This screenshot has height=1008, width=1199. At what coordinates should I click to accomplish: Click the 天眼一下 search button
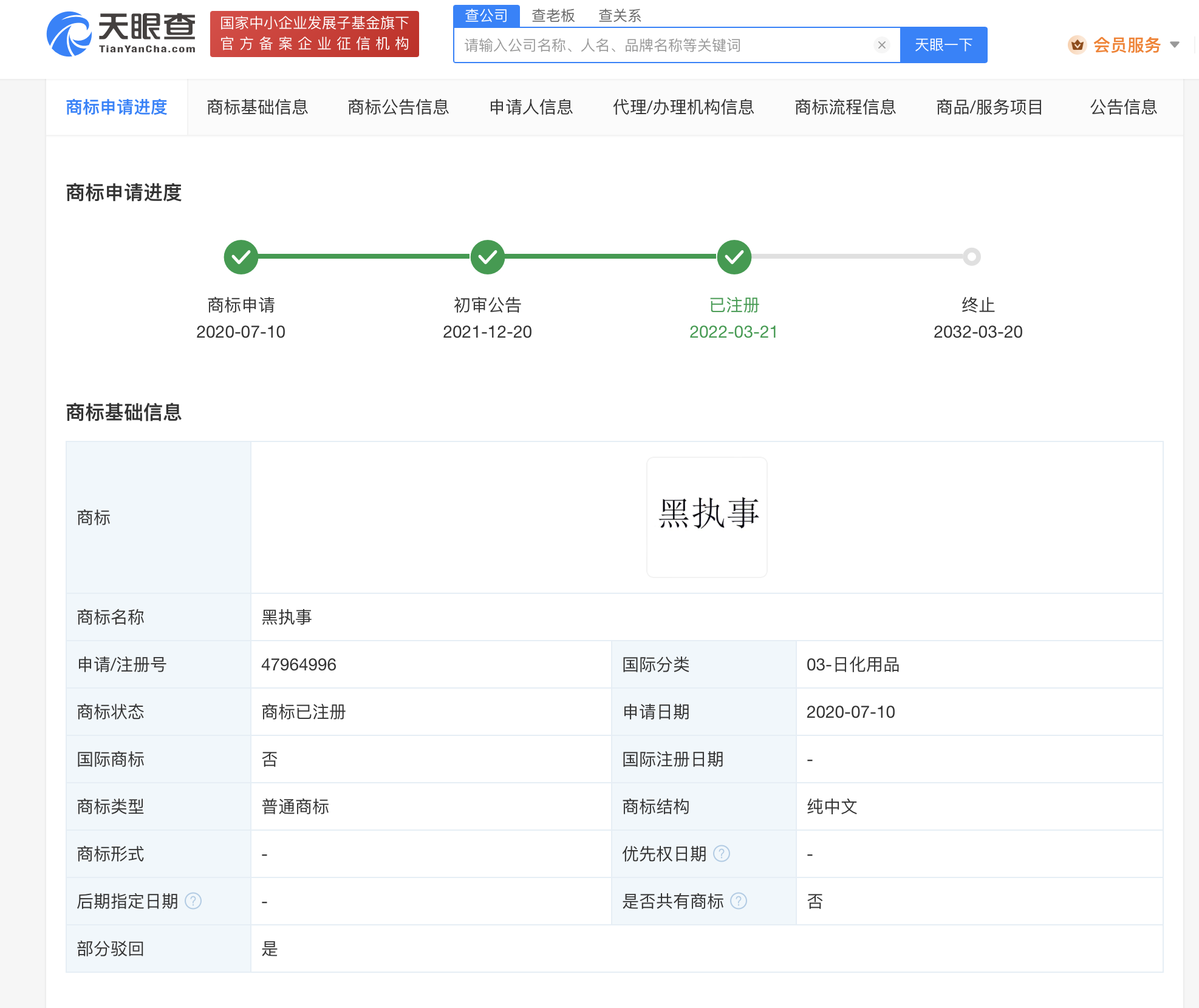point(943,45)
